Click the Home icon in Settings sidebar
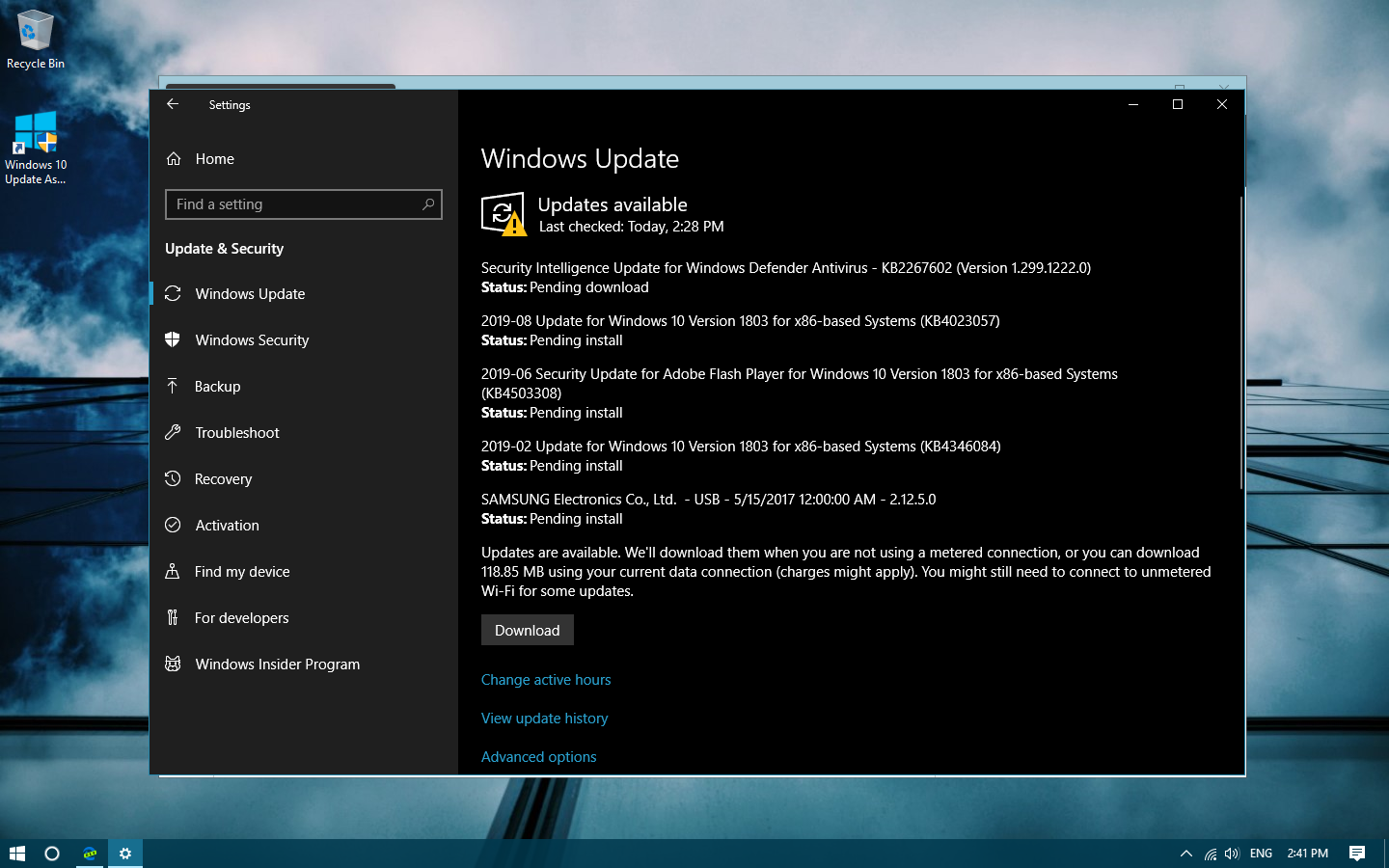Viewport: 1389px width, 868px height. (174, 159)
